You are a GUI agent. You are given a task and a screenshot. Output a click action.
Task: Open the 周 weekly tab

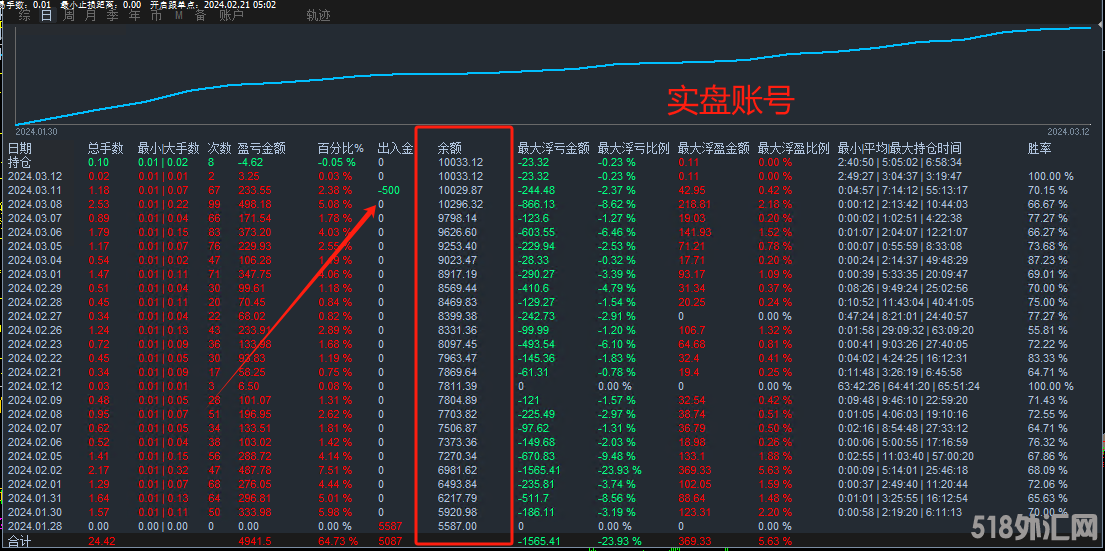[x=68, y=16]
